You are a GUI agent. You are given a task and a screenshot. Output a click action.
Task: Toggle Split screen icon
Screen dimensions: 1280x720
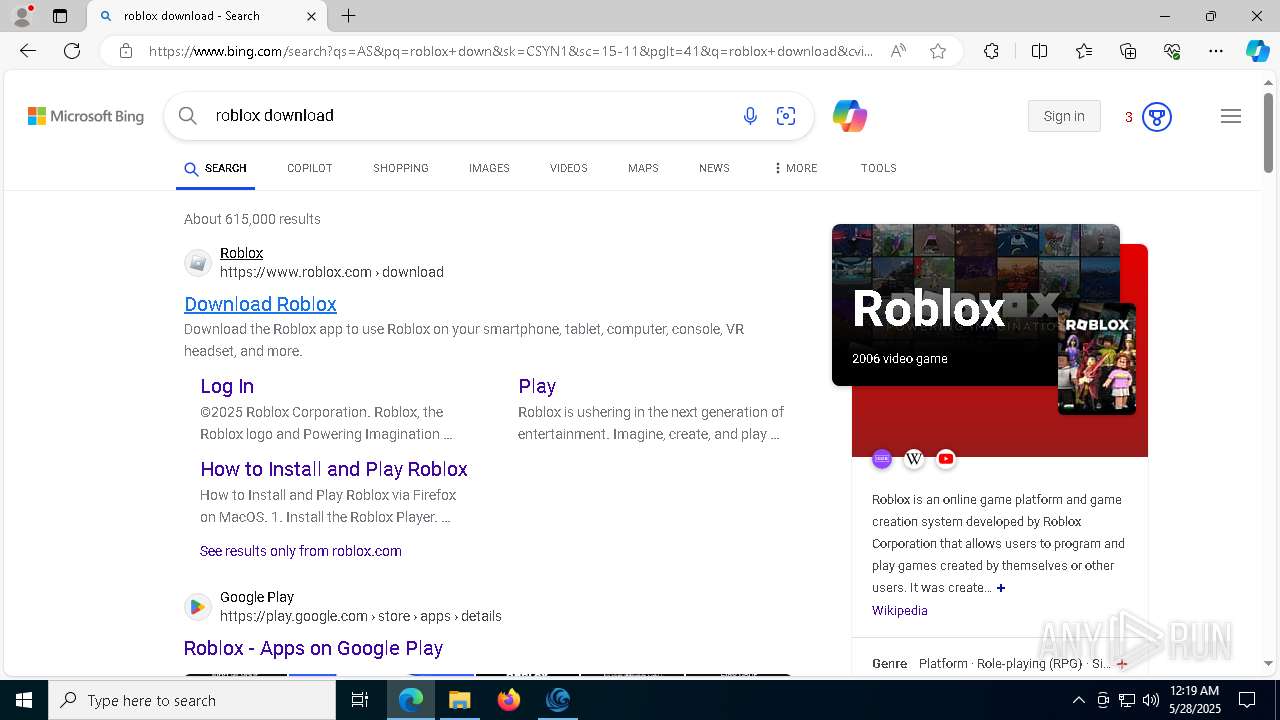point(1039,51)
